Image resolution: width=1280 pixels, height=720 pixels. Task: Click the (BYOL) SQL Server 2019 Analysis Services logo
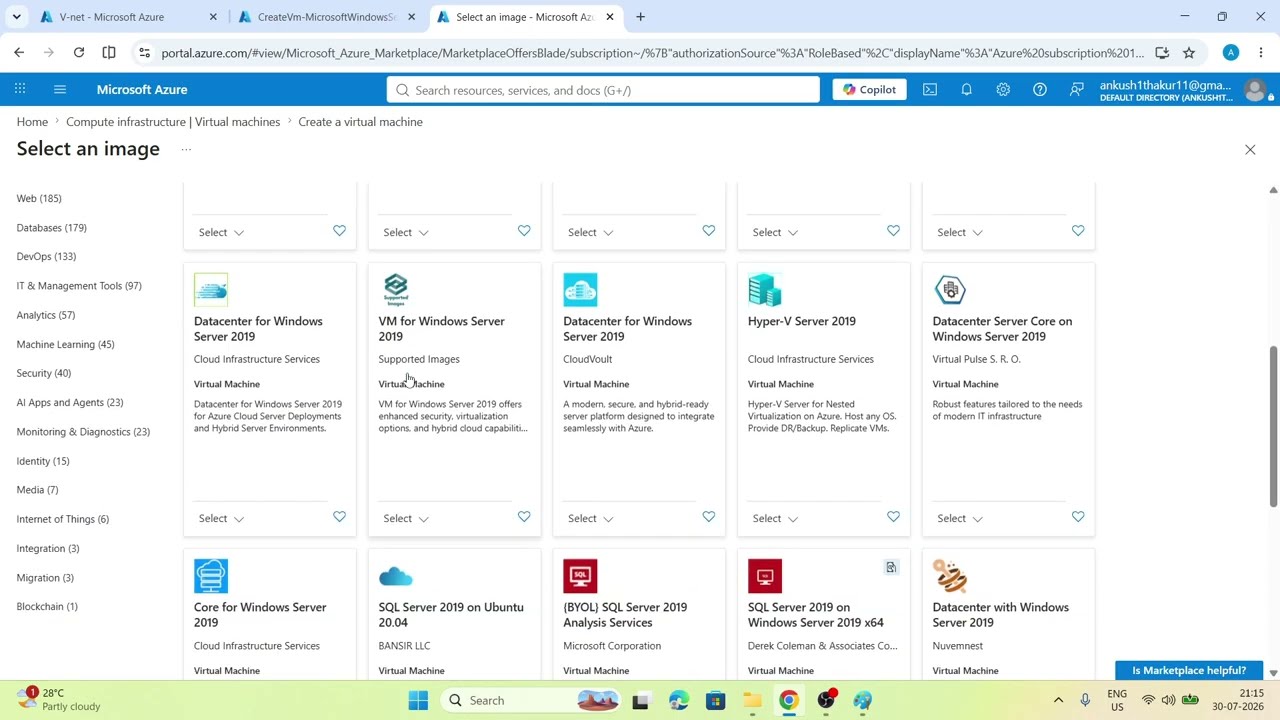580,576
